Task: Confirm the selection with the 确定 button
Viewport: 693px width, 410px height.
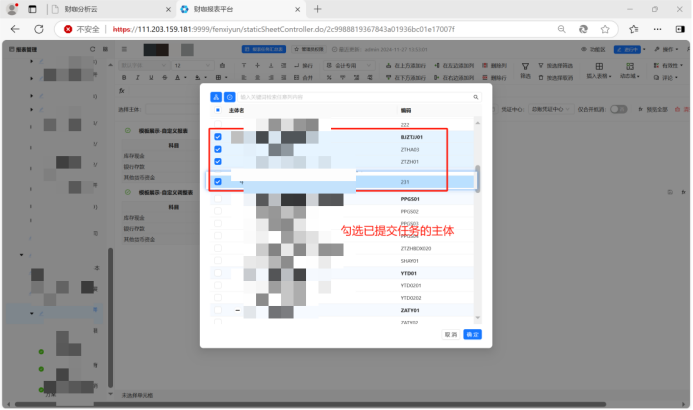Action: coord(472,334)
